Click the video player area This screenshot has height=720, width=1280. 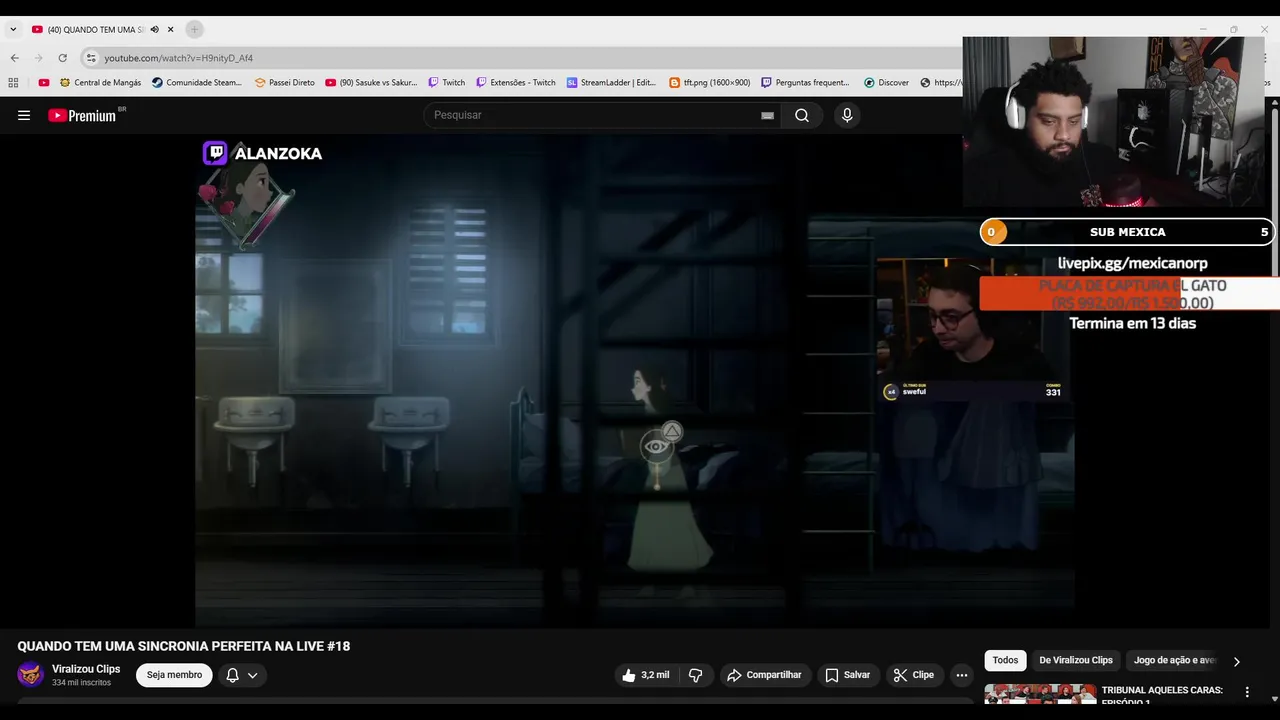point(635,382)
